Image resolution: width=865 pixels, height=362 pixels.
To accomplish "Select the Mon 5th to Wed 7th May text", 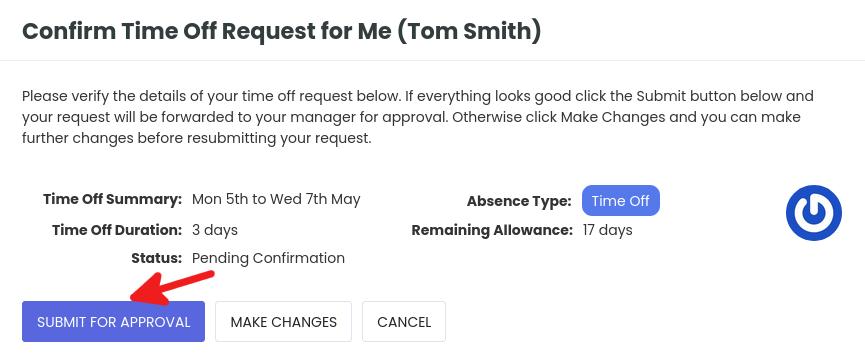I will 276,199.
